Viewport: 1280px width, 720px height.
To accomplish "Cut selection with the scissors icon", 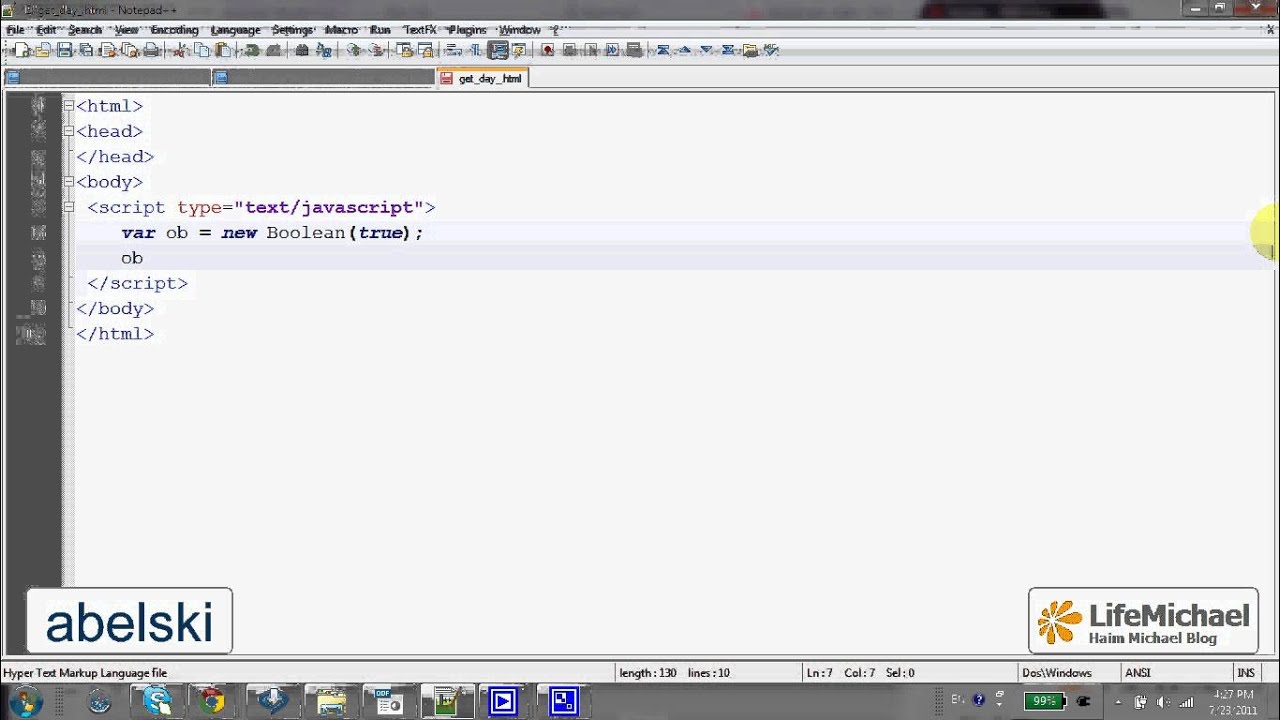I will [x=179, y=50].
